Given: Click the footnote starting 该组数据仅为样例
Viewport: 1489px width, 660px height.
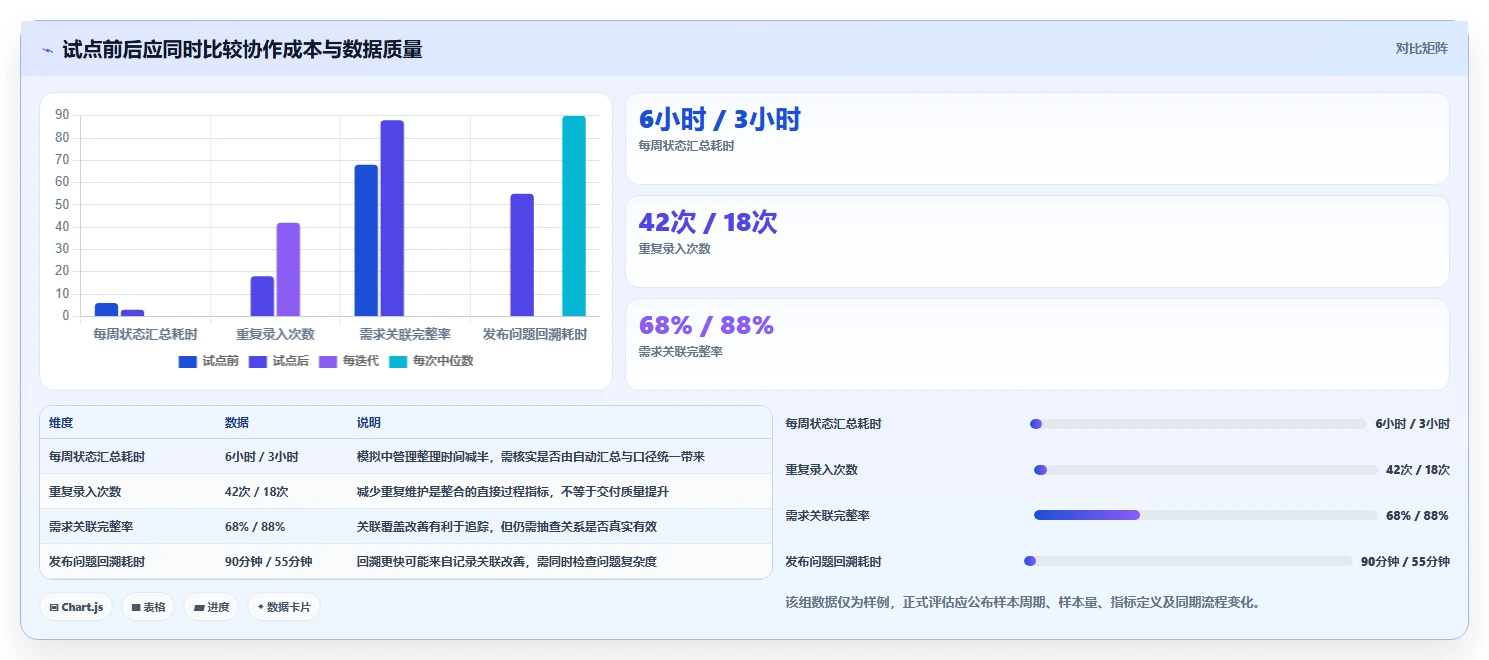Looking at the screenshot, I should click(x=1024, y=602).
